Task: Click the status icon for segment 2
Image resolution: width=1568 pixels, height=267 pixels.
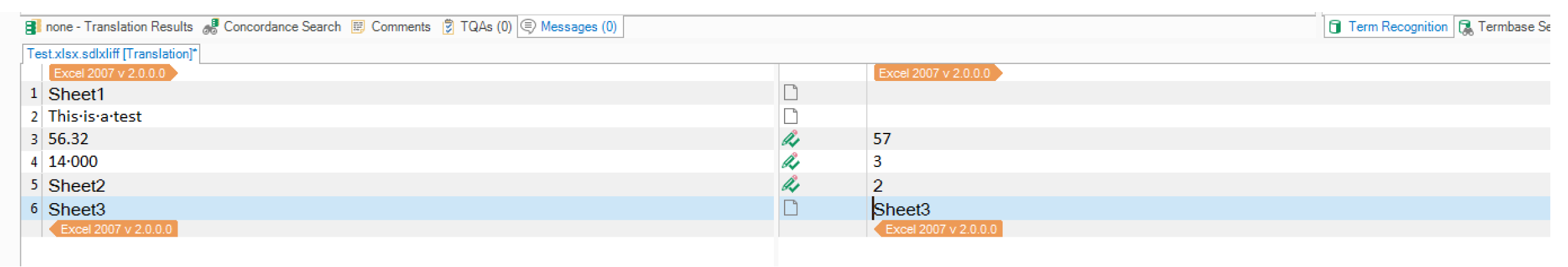Action: pyautogui.click(x=790, y=116)
